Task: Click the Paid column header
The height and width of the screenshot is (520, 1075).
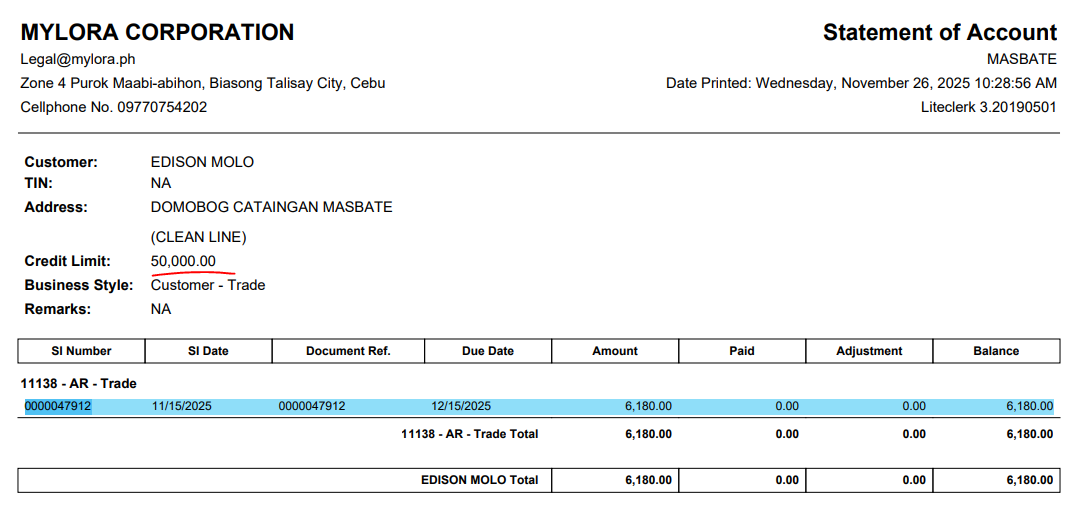Action: click(741, 351)
